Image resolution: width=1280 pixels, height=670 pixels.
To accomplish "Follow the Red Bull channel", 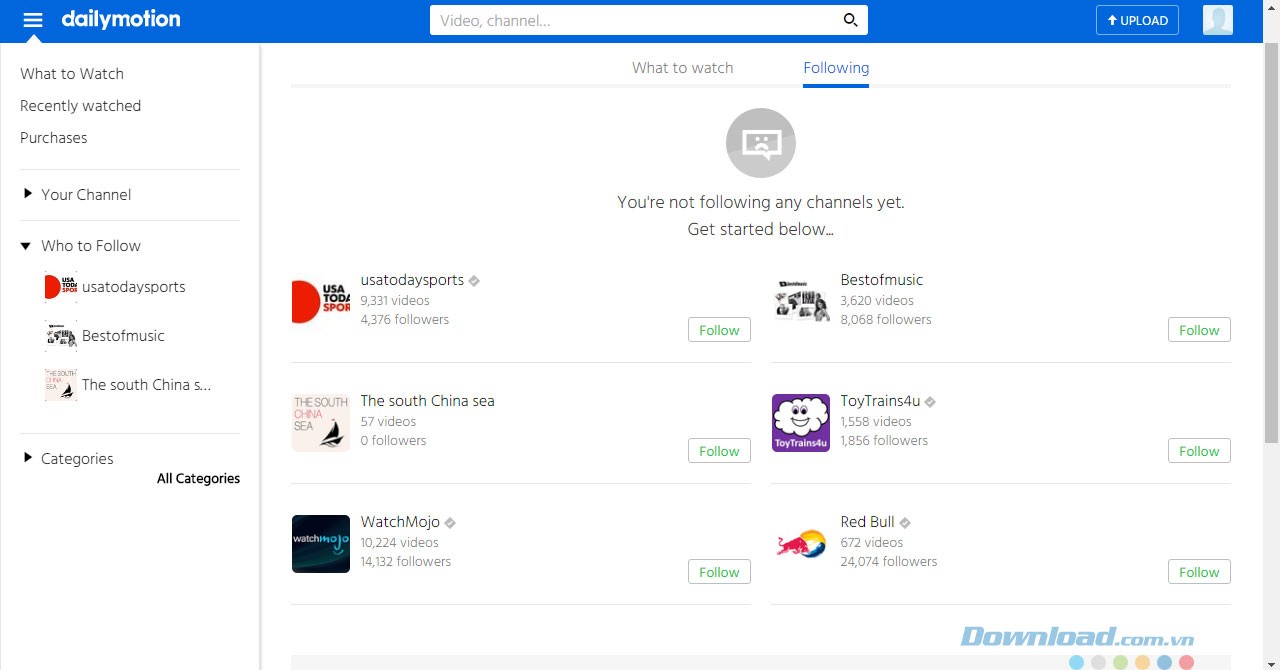I will click(x=1199, y=572).
